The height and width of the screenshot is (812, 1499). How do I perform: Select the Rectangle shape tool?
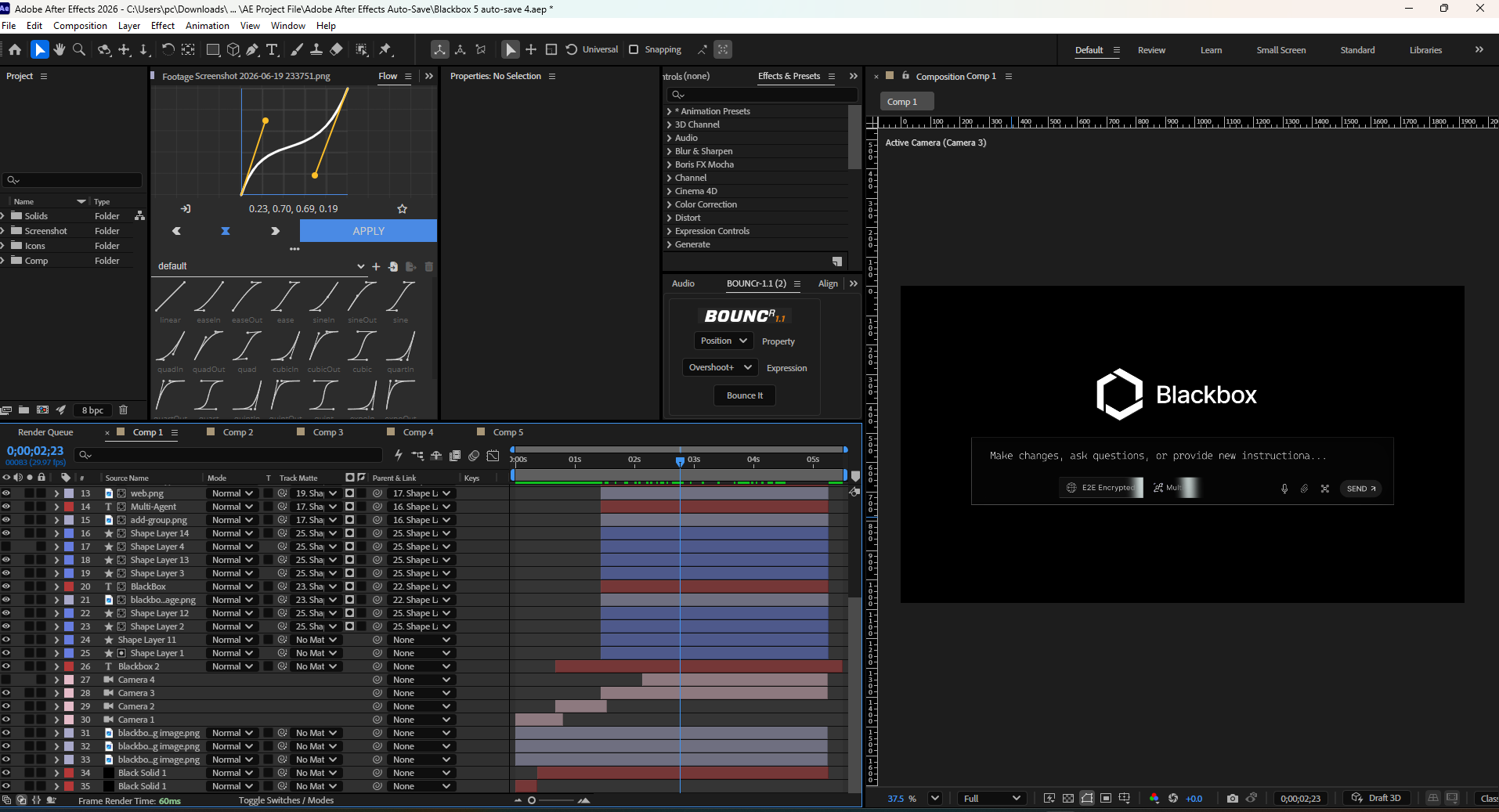pos(212,49)
